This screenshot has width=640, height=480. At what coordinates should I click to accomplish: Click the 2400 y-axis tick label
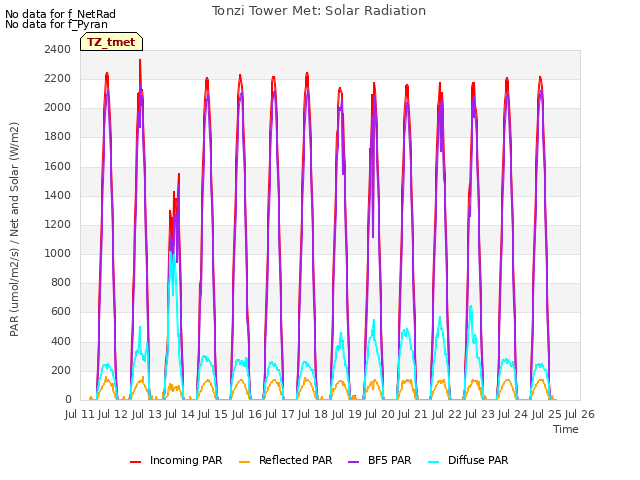[58, 49]
